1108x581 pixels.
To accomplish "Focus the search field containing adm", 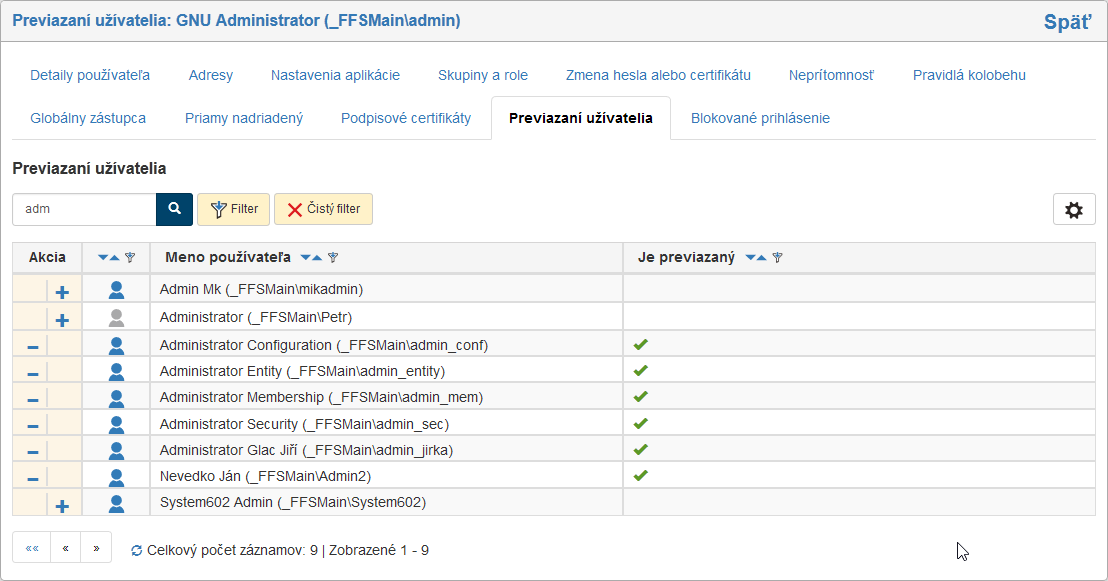I will click(x=85, y=209).
